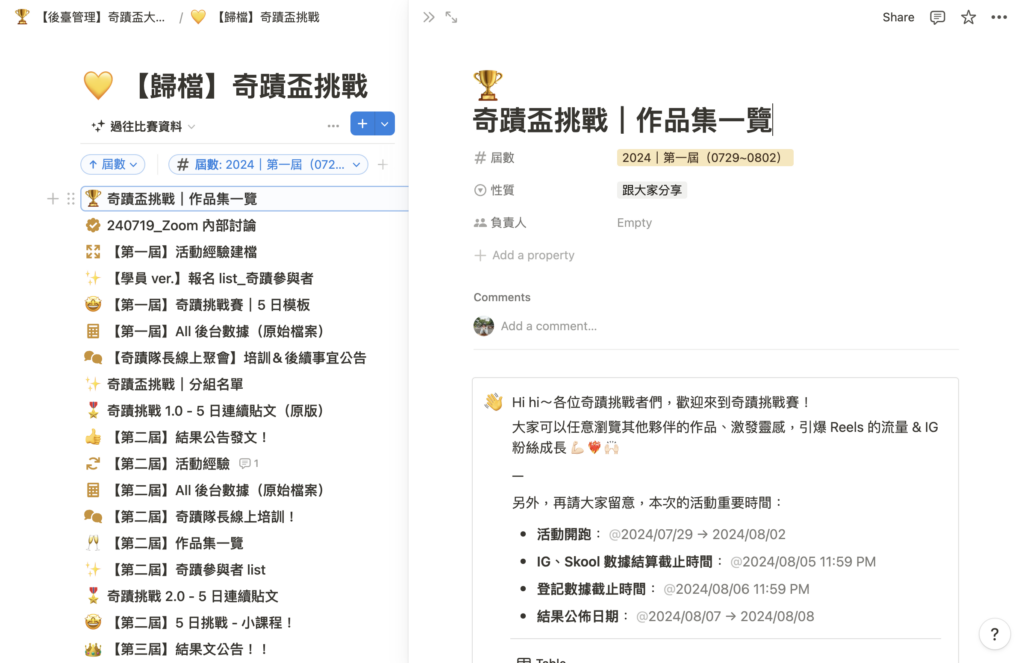
Task: Open 【後臺管理】 breadcrumb link
Action: [x=92, y=17]
